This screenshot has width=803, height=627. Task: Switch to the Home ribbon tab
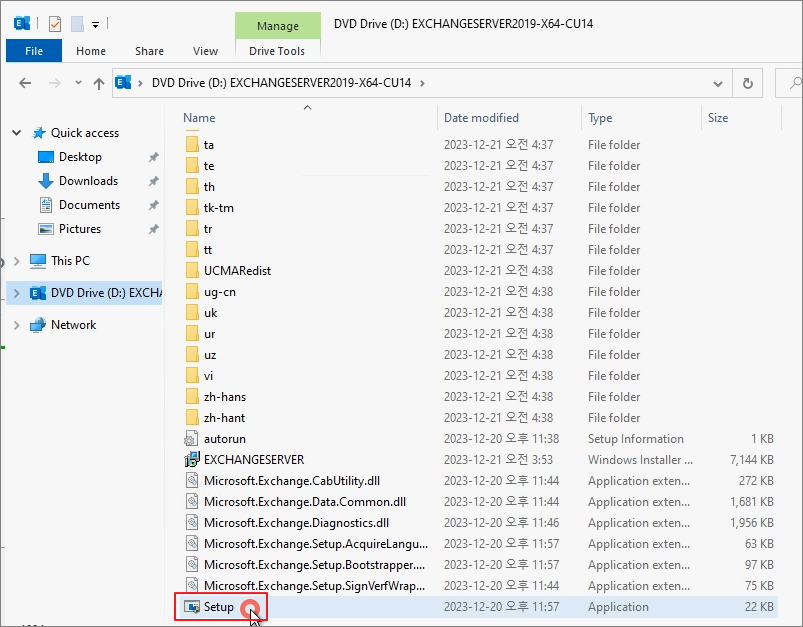point(91,51)
